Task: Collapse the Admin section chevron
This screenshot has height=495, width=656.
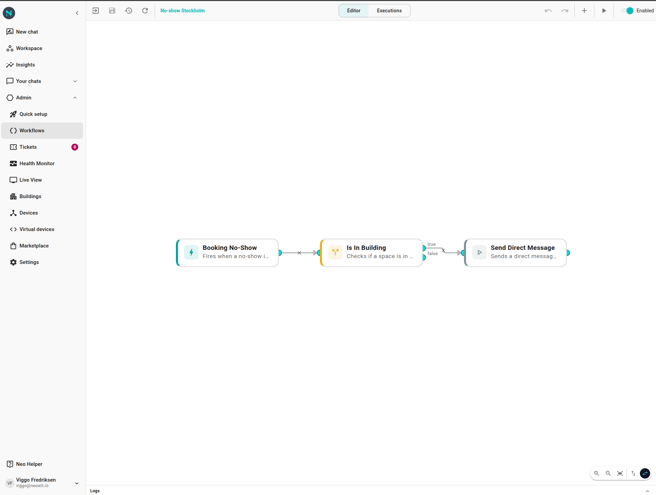Action: 75,97
